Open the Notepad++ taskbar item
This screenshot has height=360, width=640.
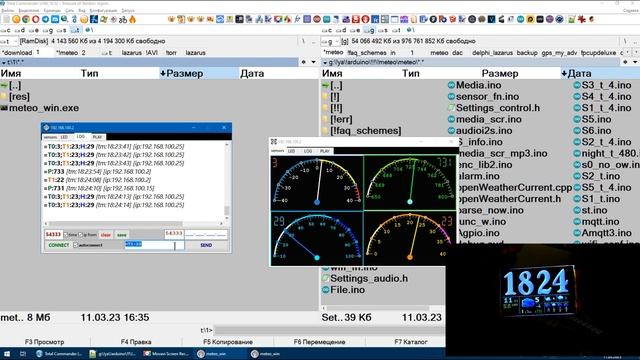click(113, 354)
